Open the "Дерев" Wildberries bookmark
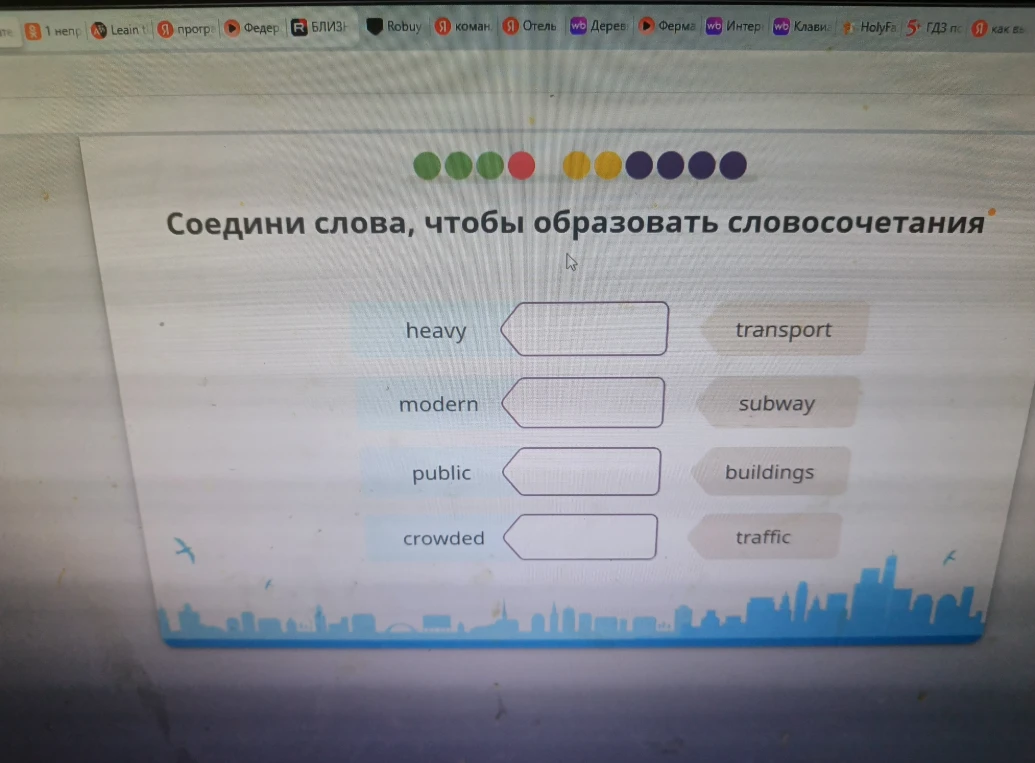 coord(598,26)
